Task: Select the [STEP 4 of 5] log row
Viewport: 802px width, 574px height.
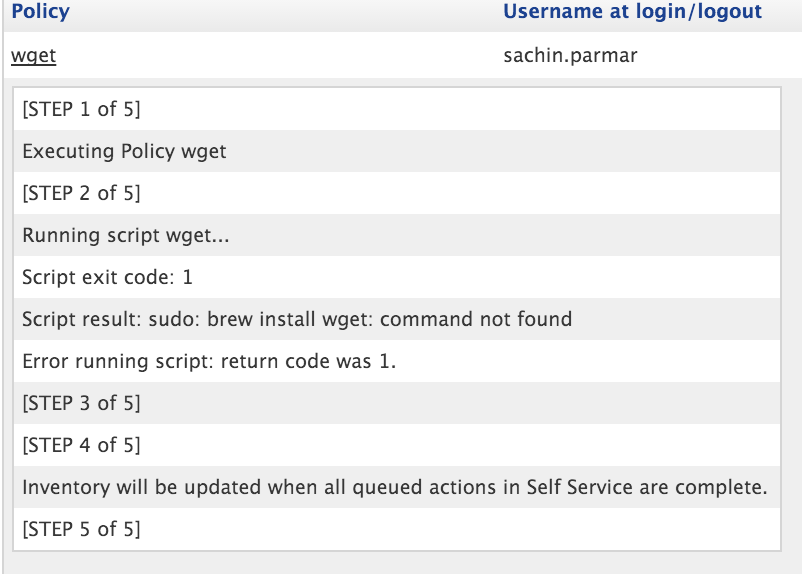Action: pyautogui.click(x=397, y=445)
